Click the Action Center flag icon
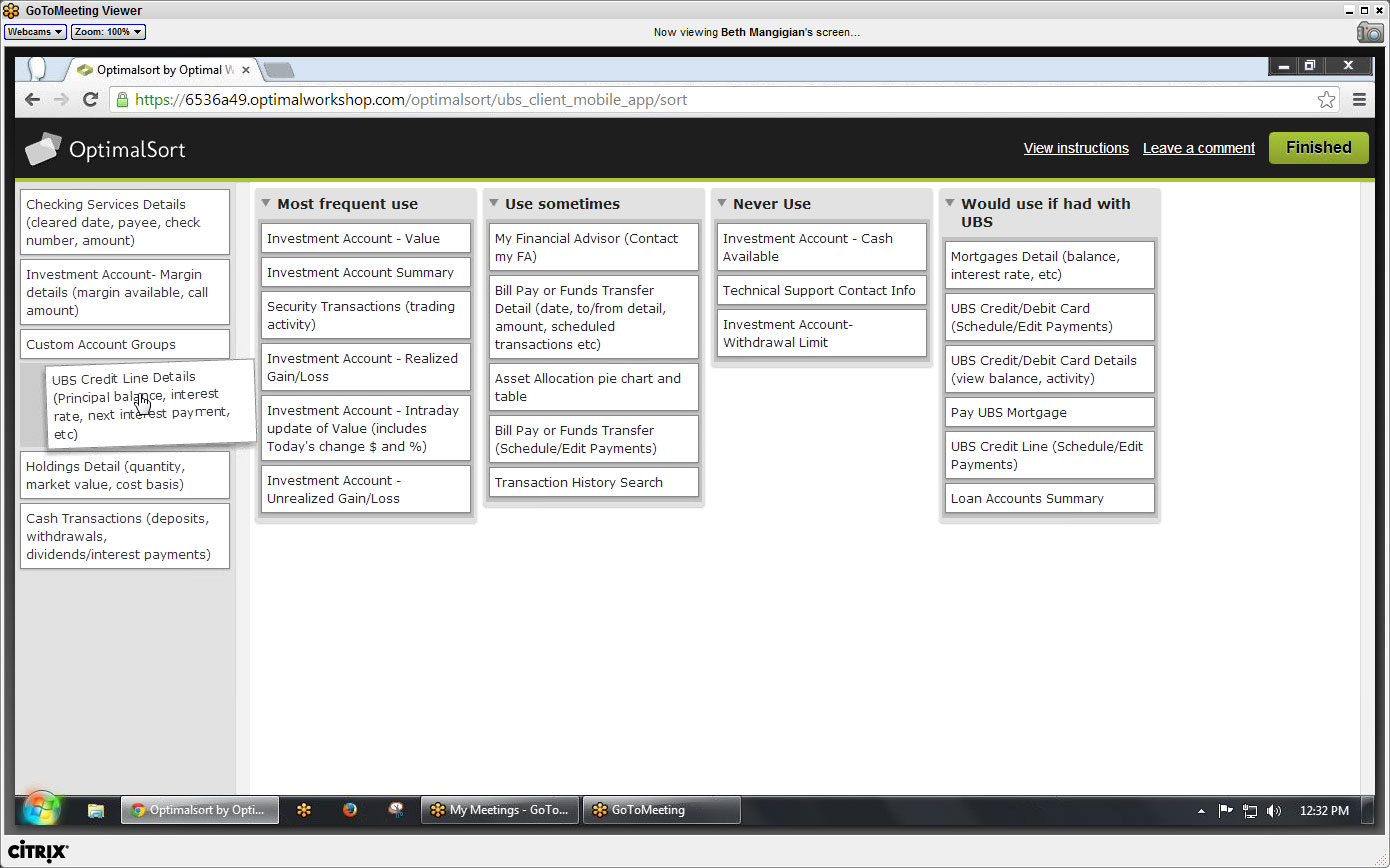1390x868 pixels. click(1225, 811)
